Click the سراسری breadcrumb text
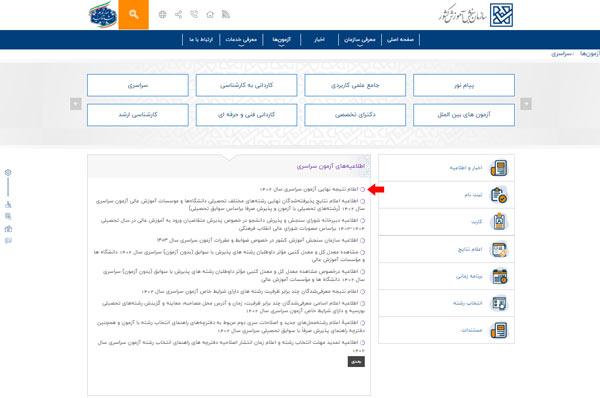 click(x=561, y=54)
